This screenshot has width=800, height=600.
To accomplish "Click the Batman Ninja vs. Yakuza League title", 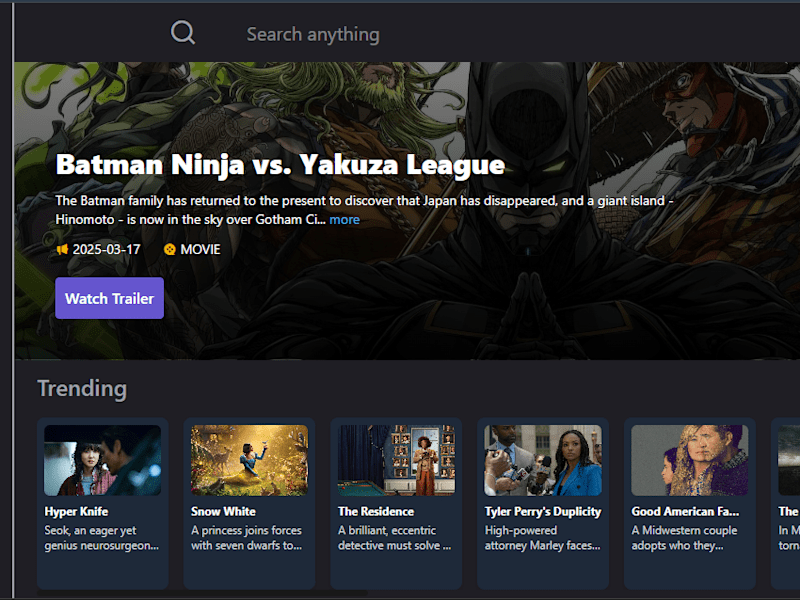I will [280, 164].
